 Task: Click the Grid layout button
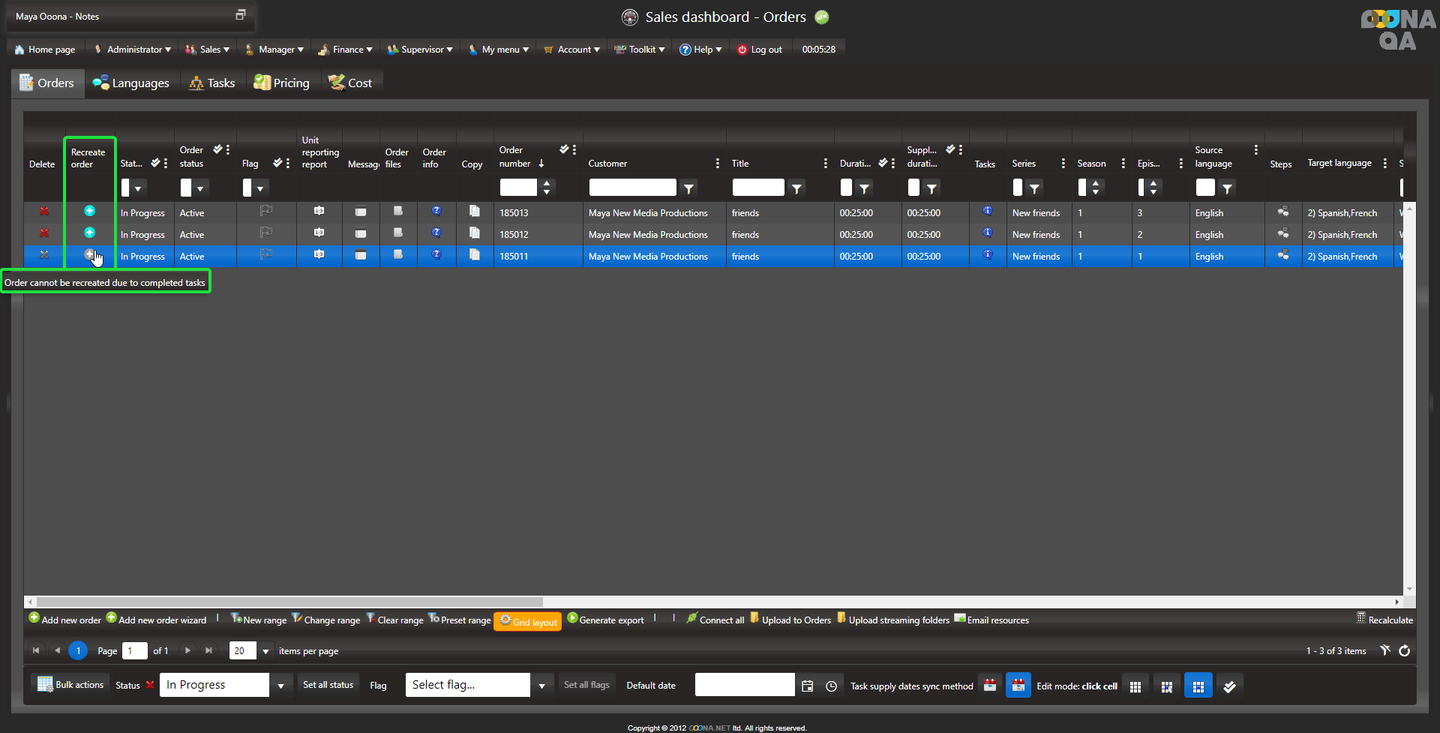tap(528, 621)
